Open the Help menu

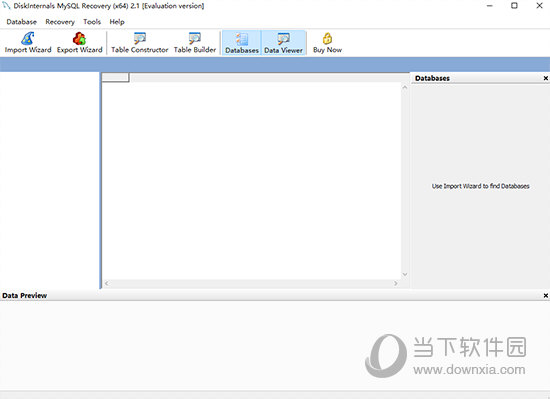tap(117, 22)
